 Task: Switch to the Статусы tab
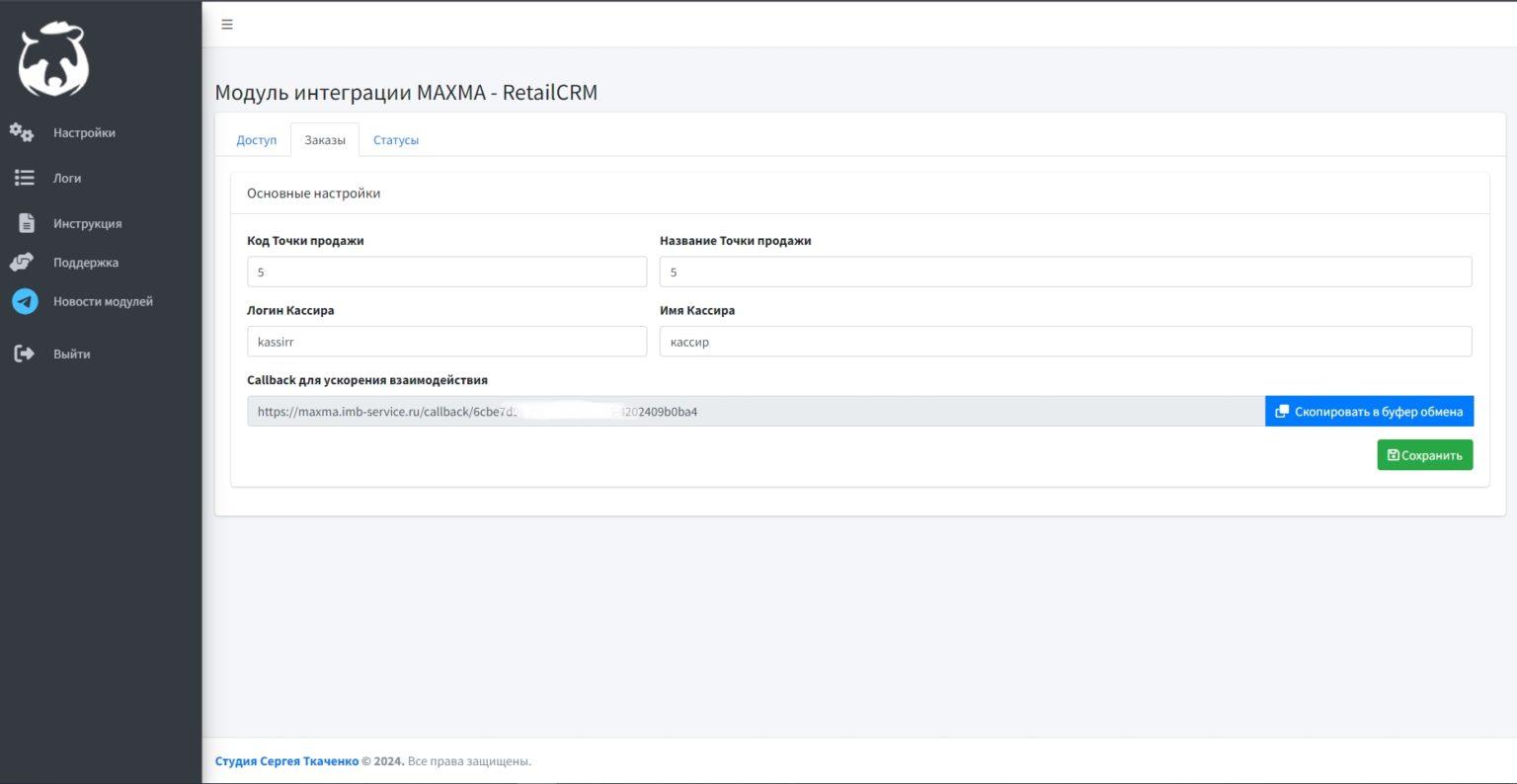(x=396, y=140)
